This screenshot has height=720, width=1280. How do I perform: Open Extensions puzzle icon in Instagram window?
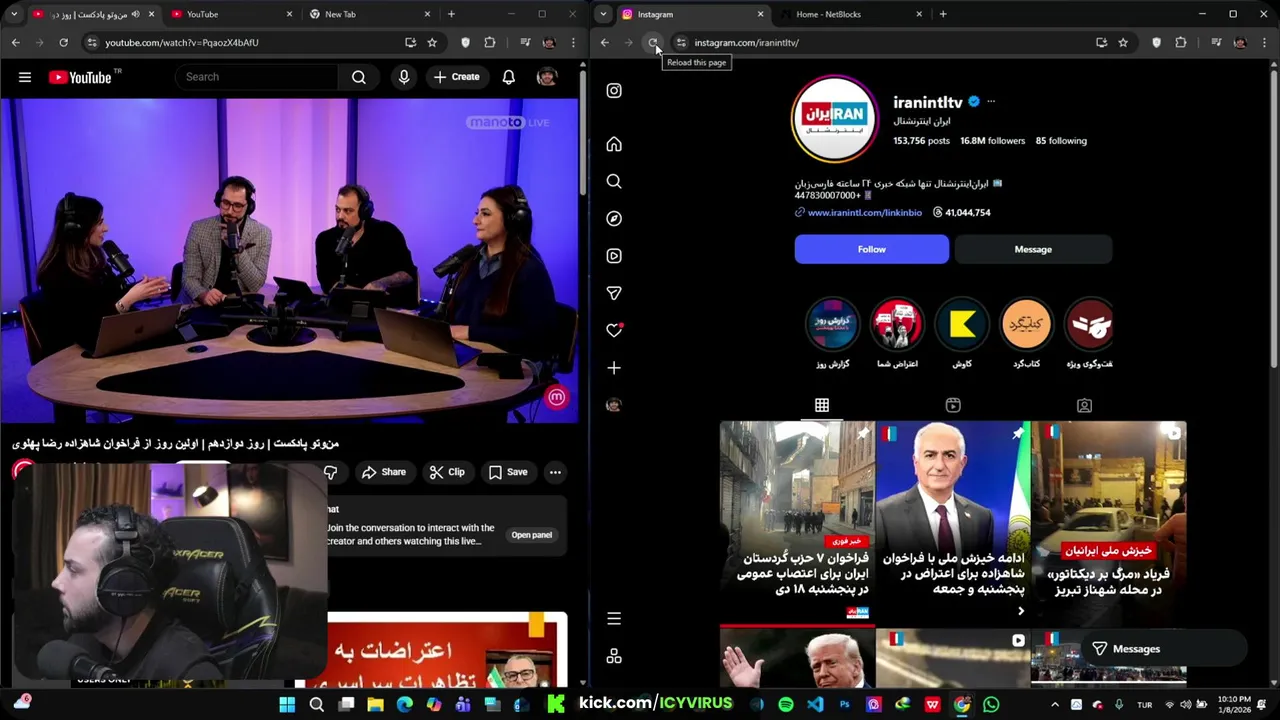(x=1181, y=42)
